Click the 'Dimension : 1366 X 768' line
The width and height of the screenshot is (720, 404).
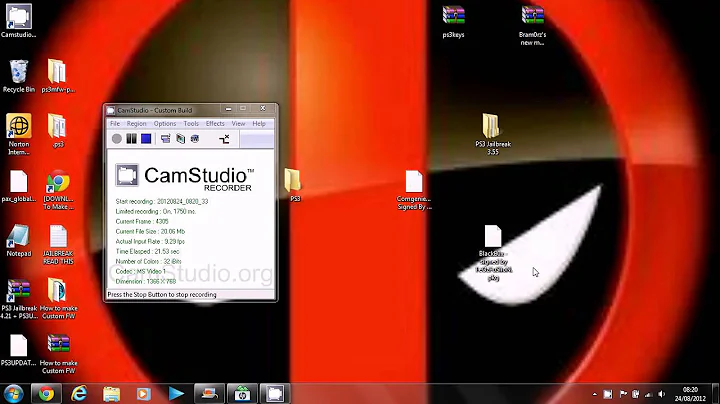(x=146, y=281)
